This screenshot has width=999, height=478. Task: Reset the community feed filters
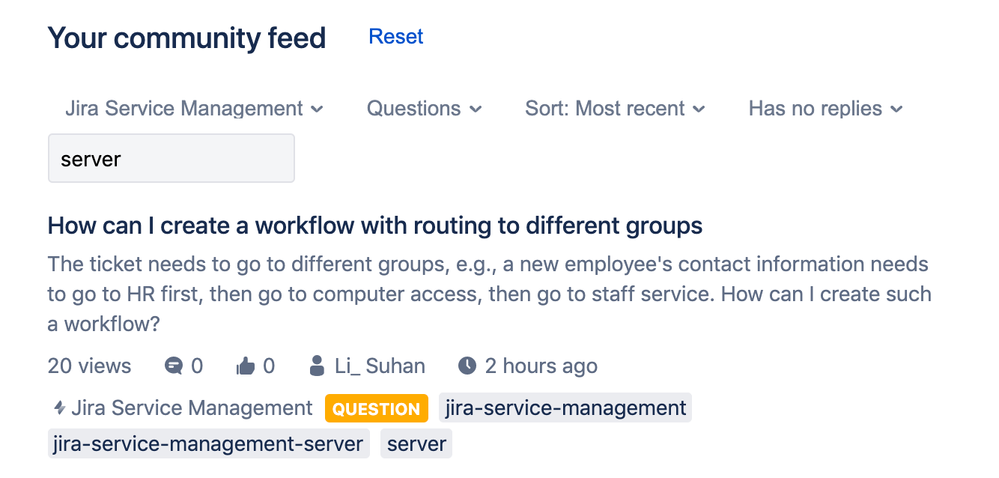point(396,36)
